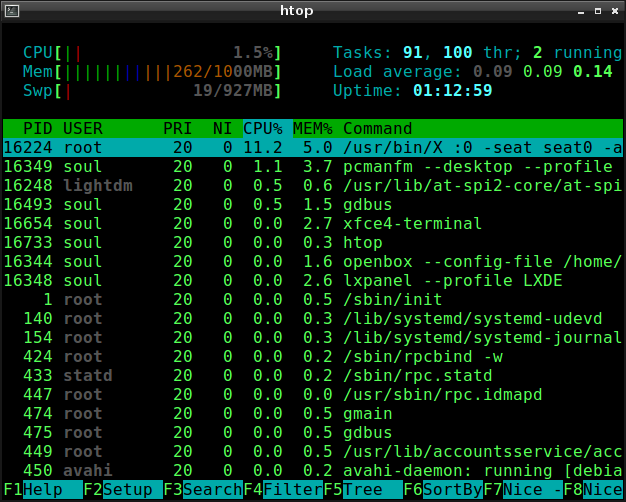The image size is (626, 502).
Task: Select the gdbus process with PID 16493
Action: click(313, 204)
